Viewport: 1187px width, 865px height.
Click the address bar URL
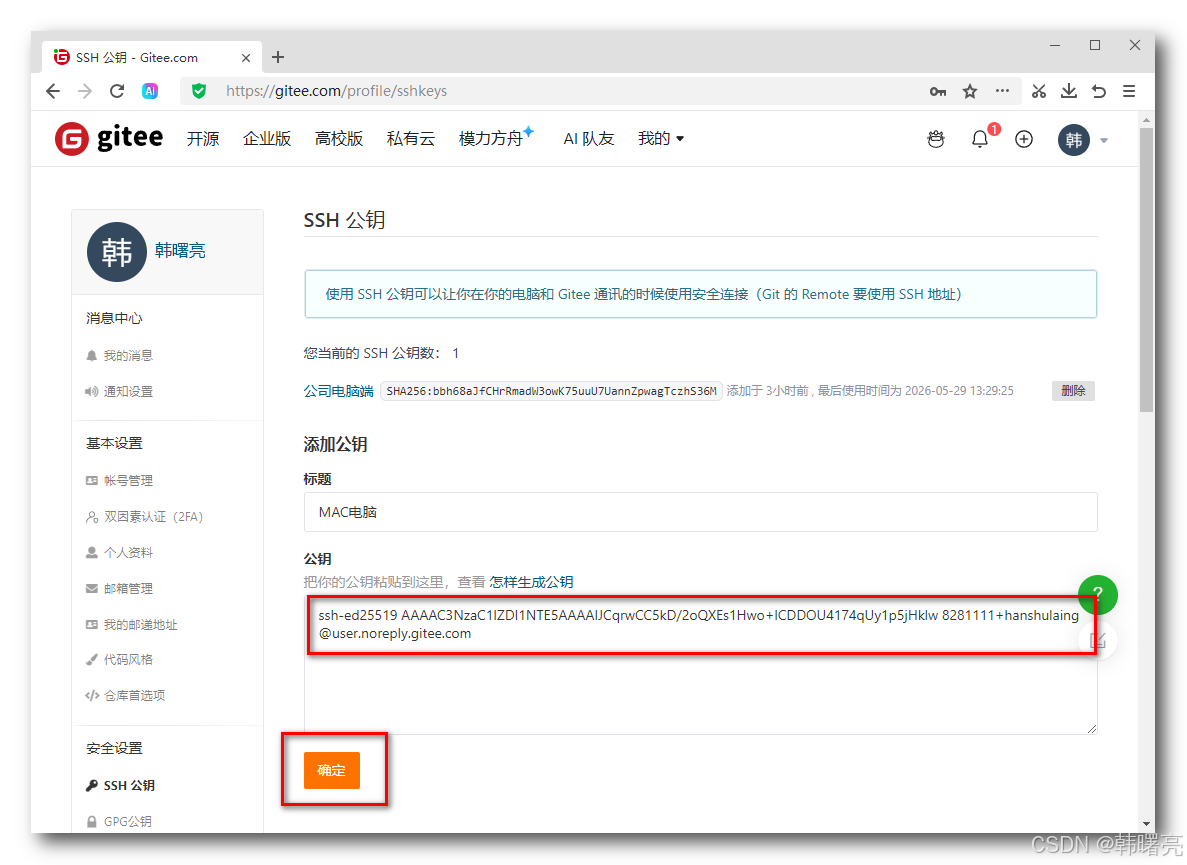click(x=337, y=92)
